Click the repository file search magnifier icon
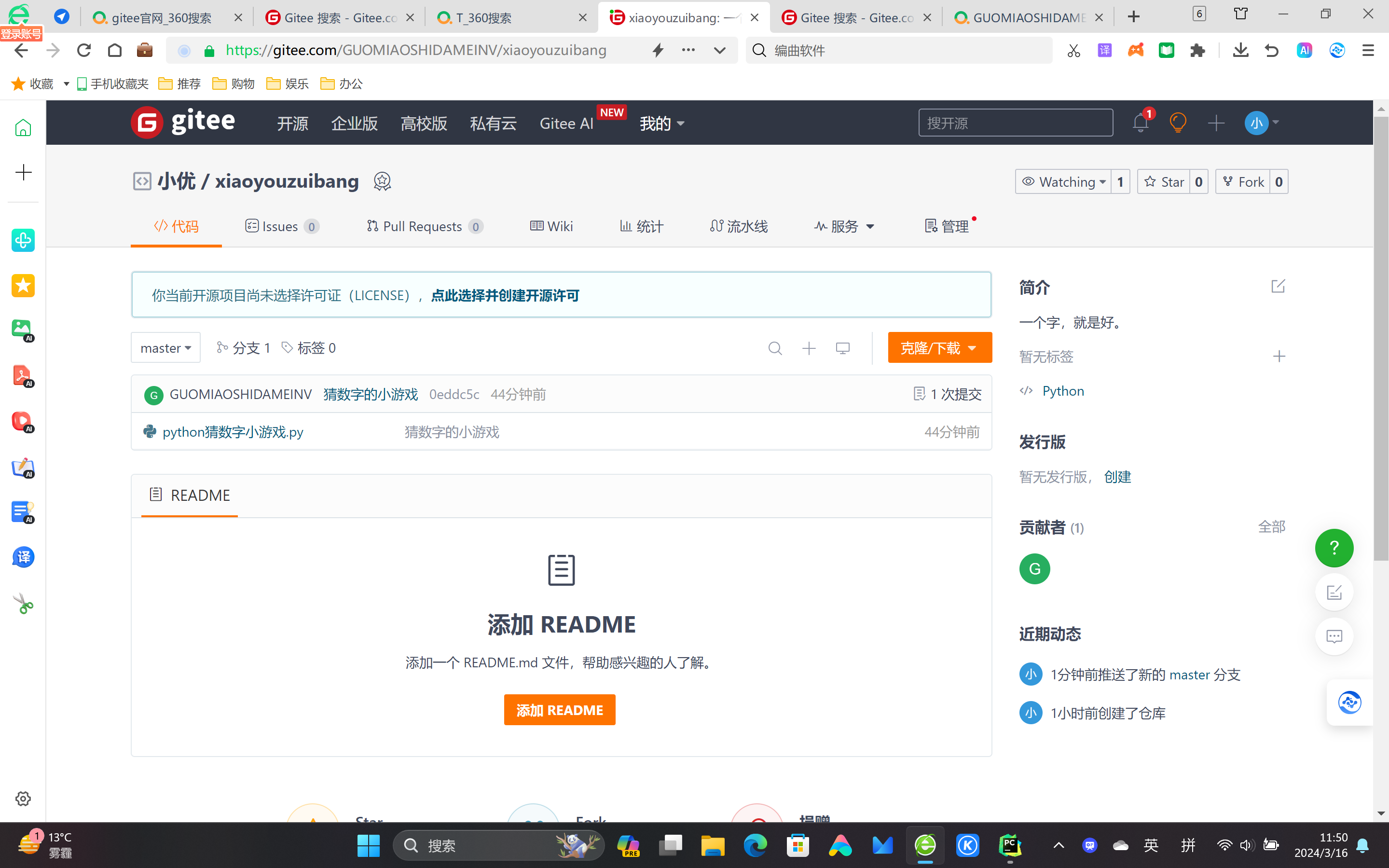 point(775,348)
